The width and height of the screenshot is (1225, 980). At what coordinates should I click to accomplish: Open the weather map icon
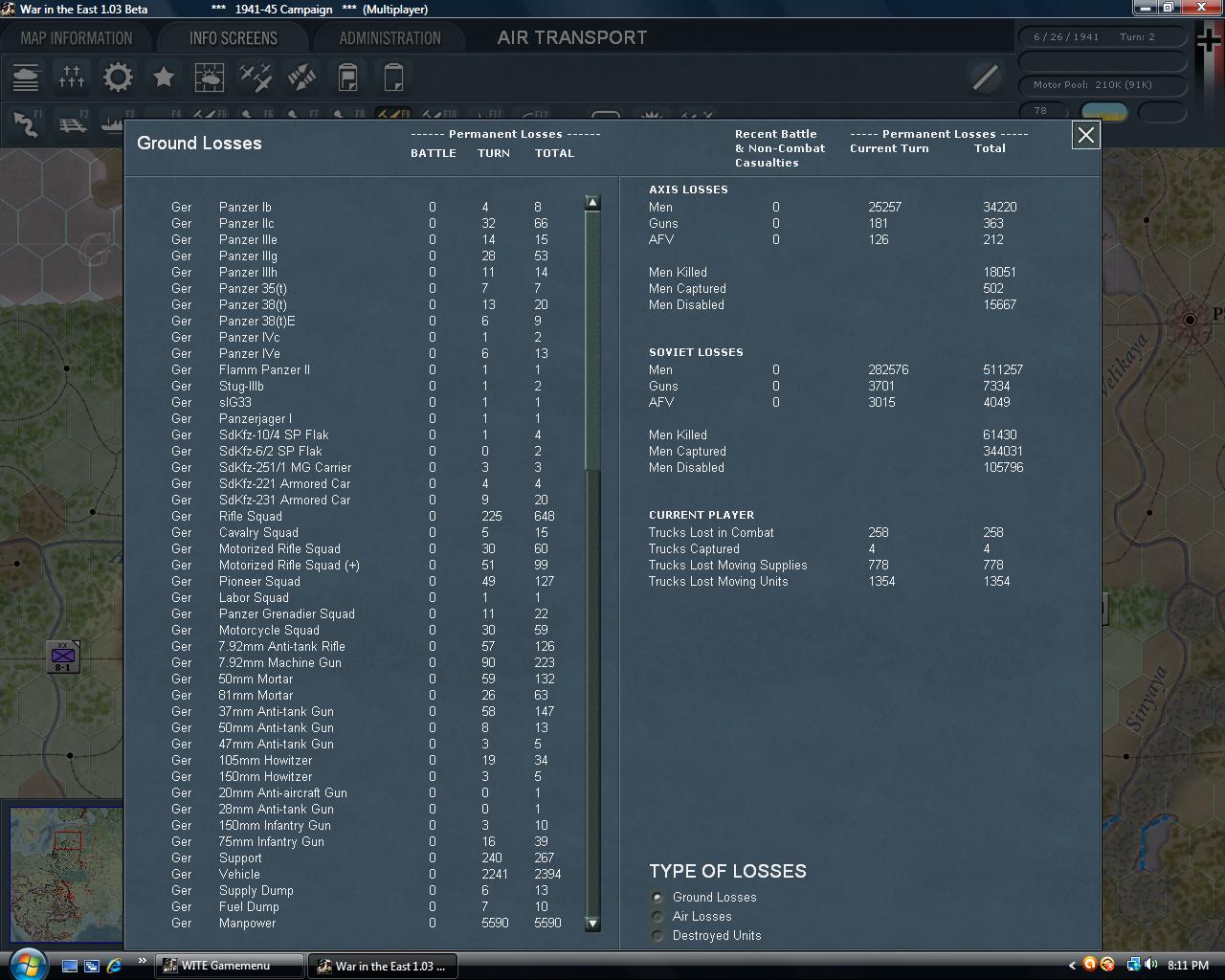point(210,78)
